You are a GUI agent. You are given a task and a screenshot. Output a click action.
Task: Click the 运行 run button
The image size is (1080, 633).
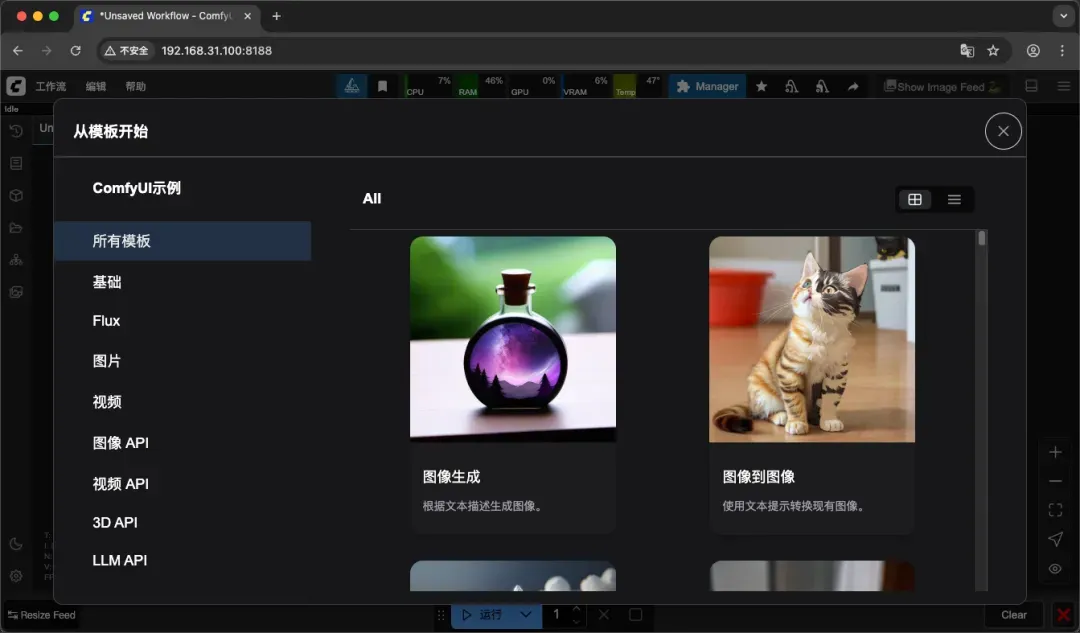pos(483,614)
